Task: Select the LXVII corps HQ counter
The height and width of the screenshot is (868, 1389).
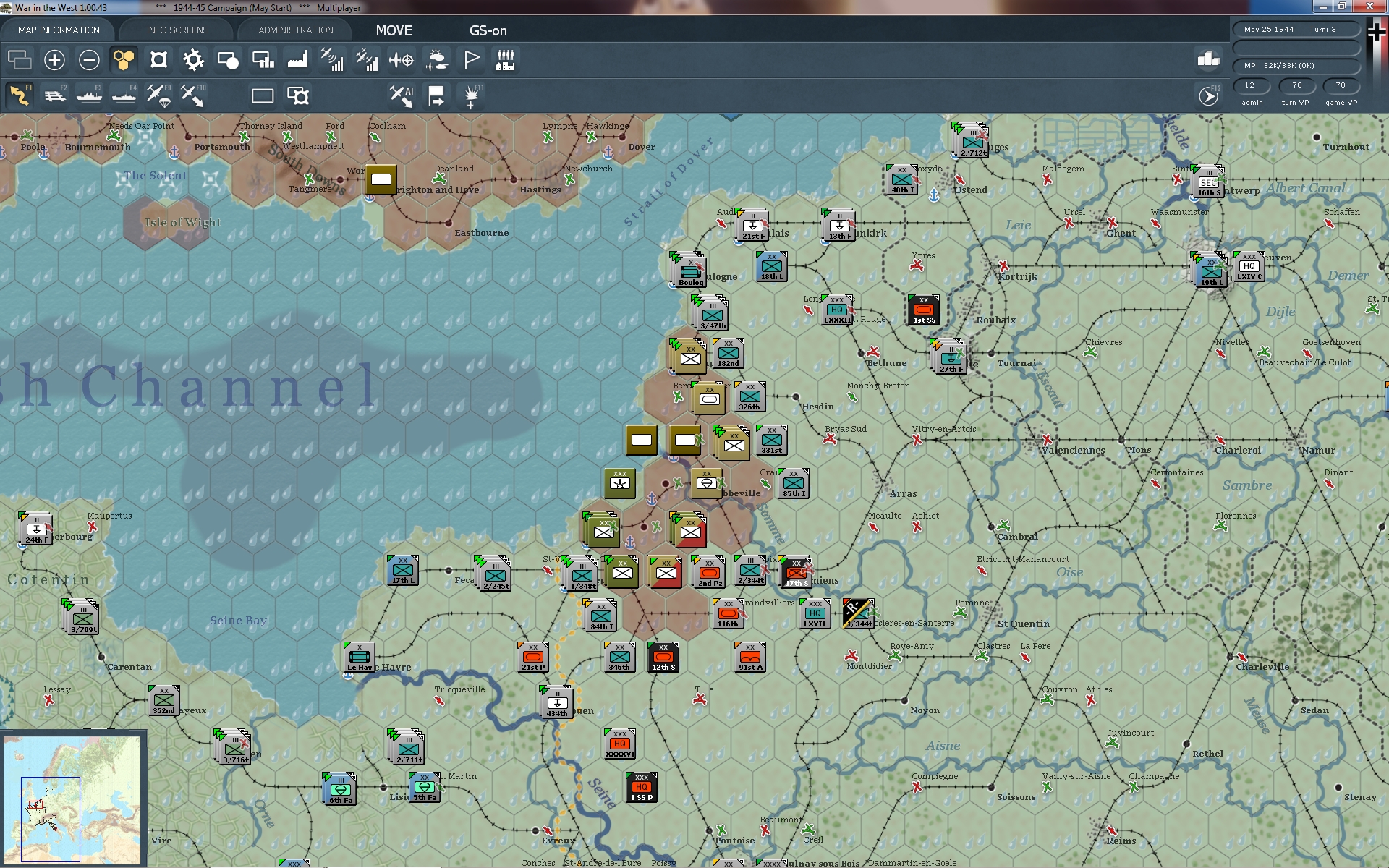Action: point(815,613)
